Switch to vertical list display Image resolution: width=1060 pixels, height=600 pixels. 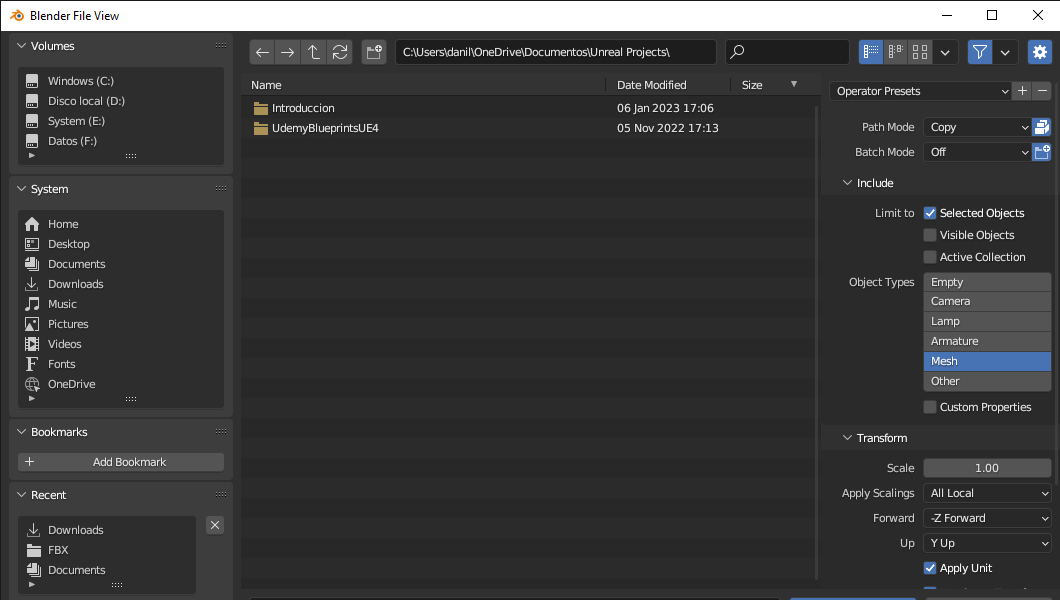(871, 52)
